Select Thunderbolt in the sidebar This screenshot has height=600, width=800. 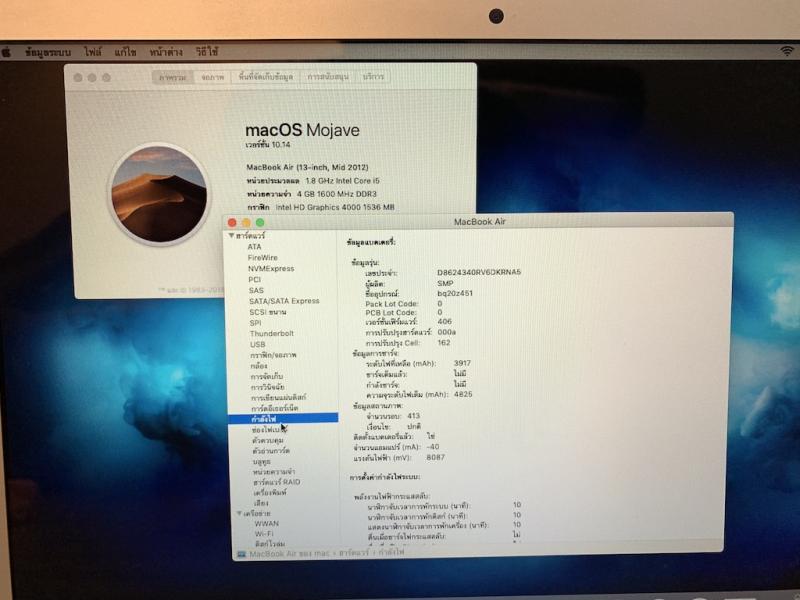[272, 334]
